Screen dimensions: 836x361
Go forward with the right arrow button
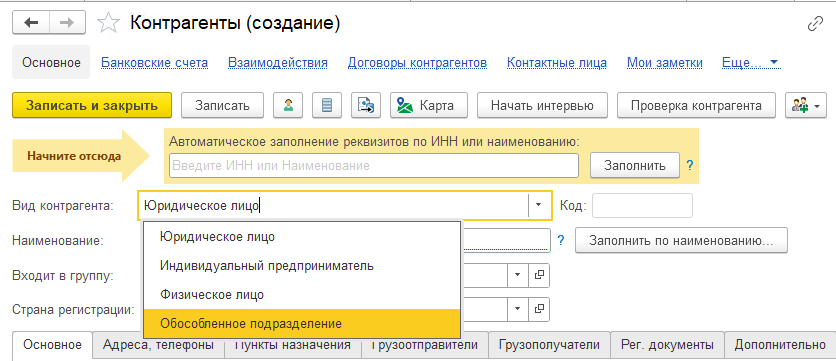(x=68, y=22)
